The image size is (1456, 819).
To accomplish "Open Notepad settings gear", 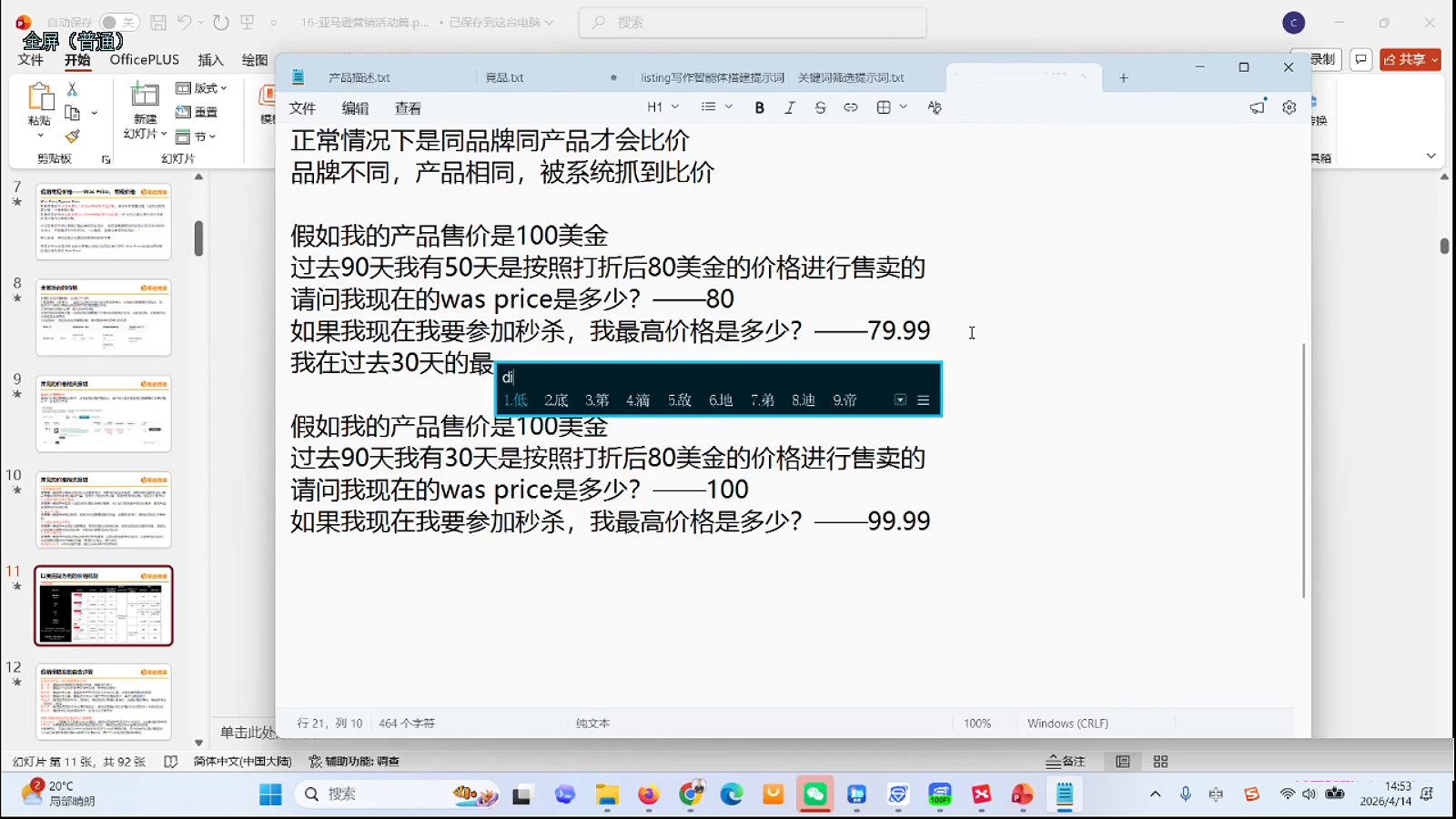I will coord(1289,107).
